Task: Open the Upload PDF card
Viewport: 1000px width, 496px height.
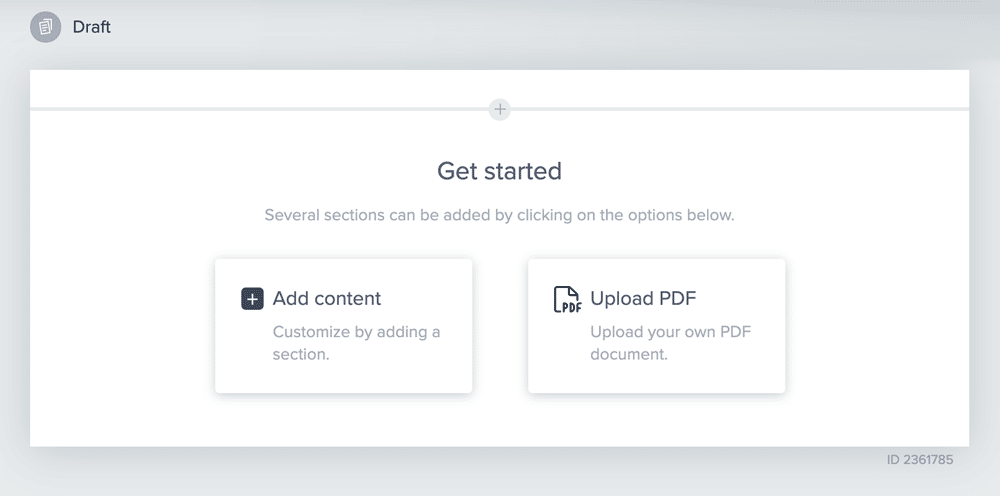Action: [656, 326]
